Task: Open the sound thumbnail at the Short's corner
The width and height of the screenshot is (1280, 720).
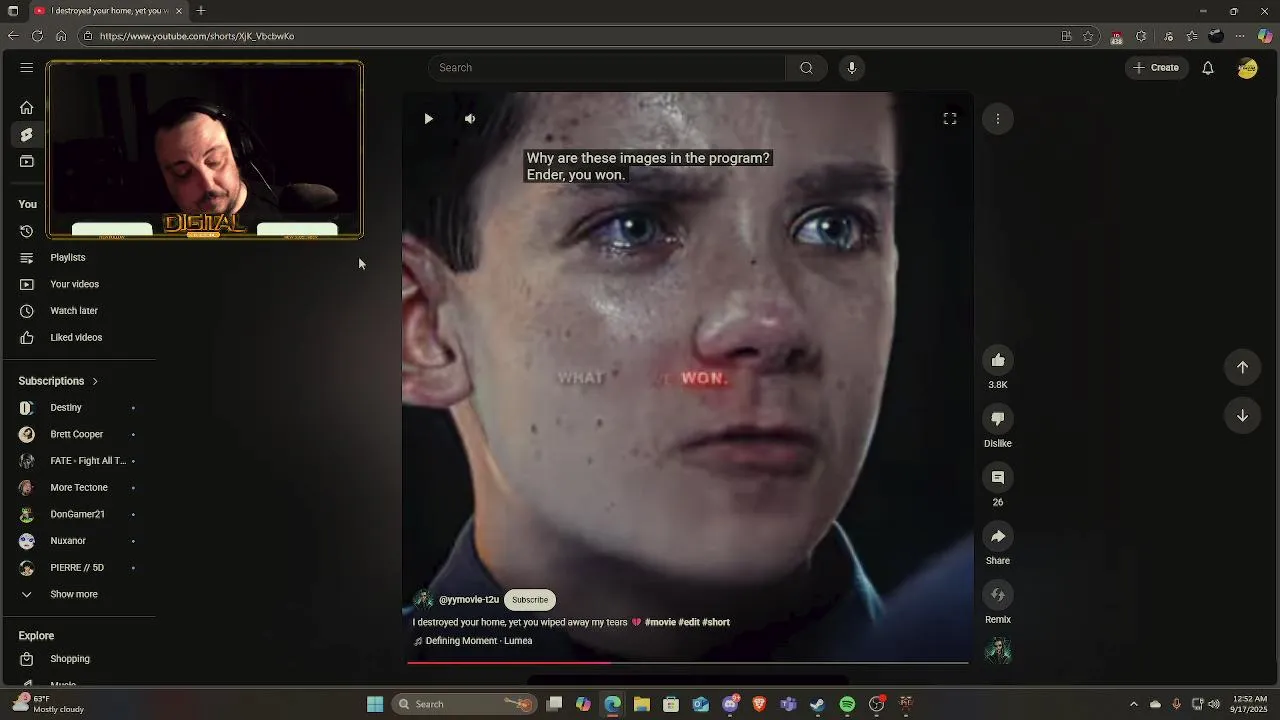Action: (998, 651)
